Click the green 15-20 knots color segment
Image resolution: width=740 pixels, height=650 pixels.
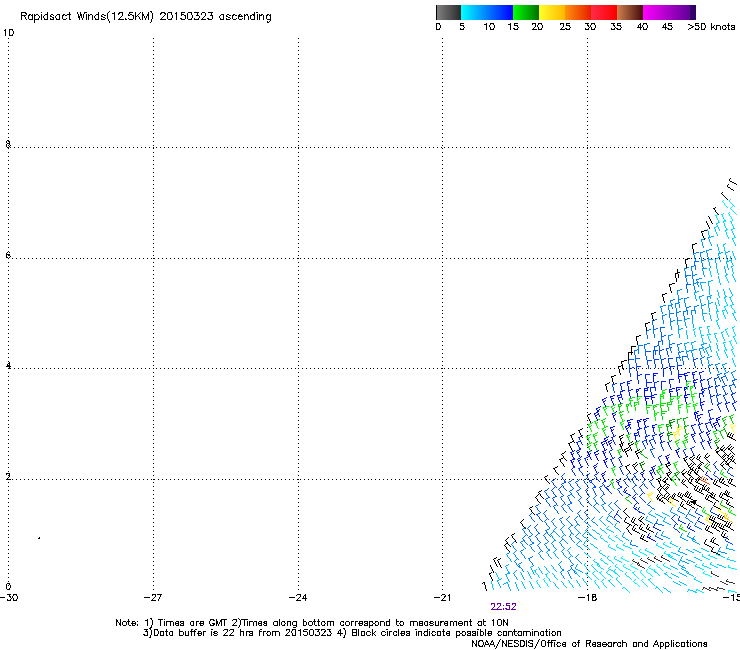[526, 12]
